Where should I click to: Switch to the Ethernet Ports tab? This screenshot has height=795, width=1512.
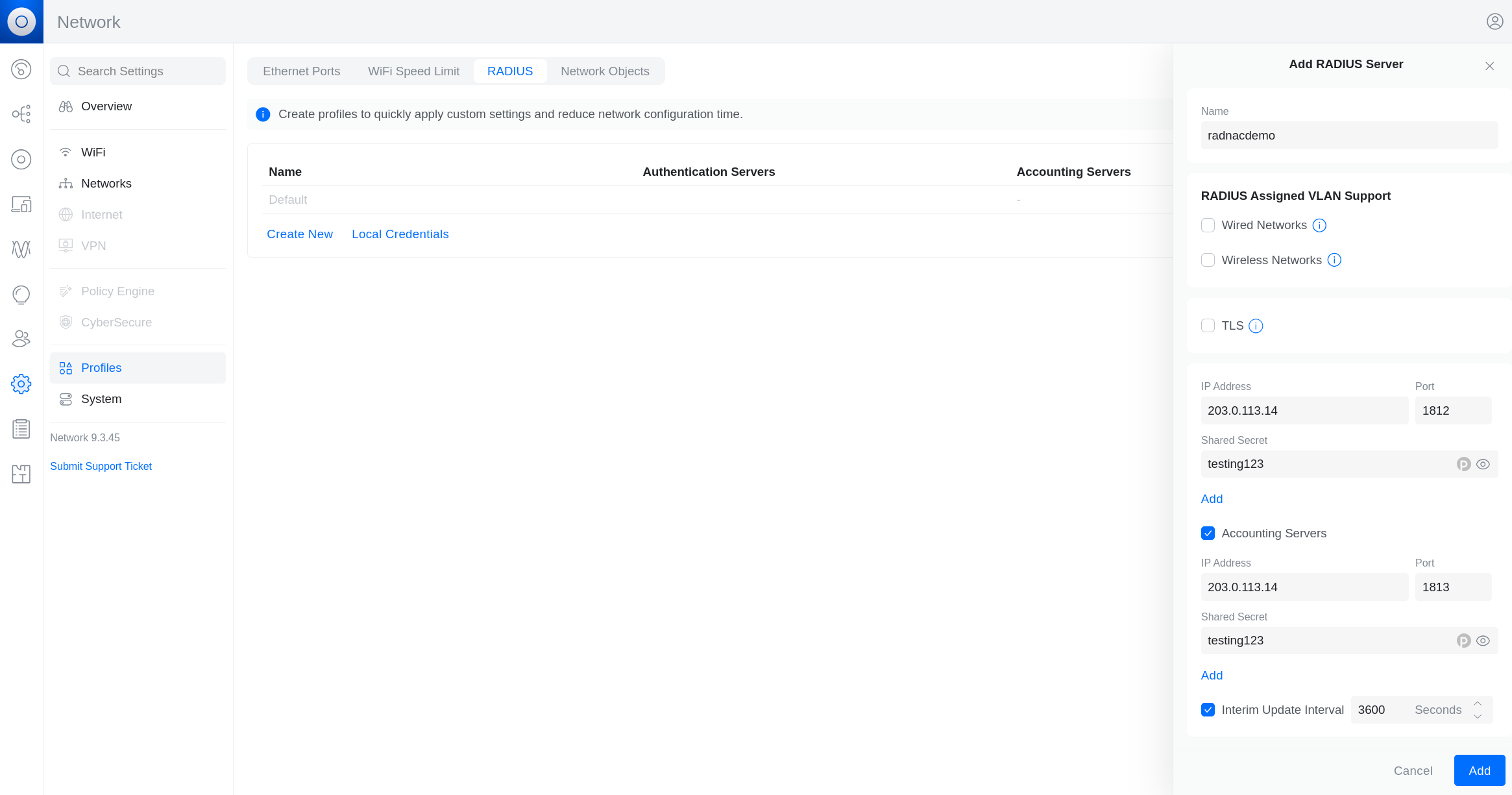[x=301, y=71]
